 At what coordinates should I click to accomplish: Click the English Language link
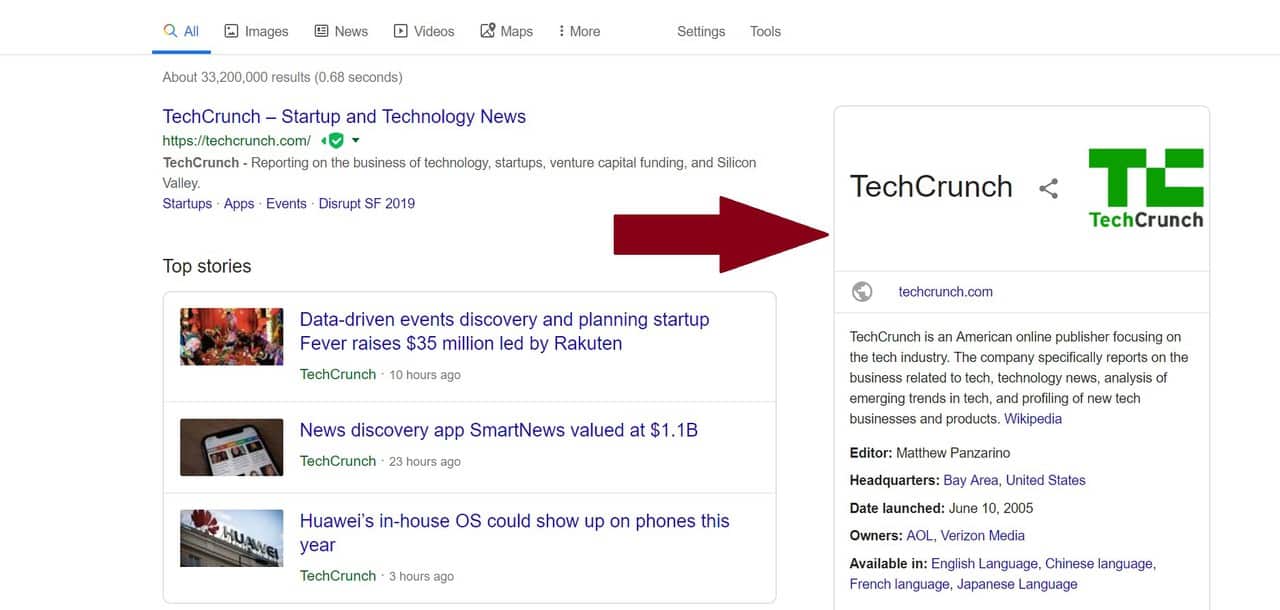(984, 563)
